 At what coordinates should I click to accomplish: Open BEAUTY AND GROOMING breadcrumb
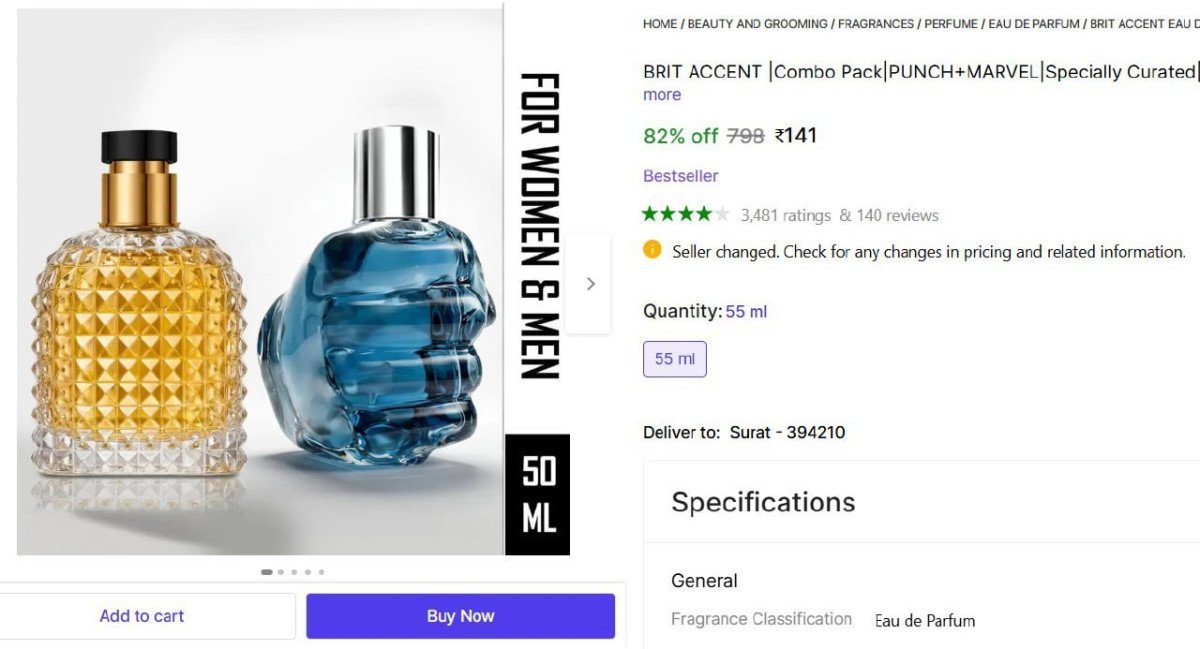[758, 23]
